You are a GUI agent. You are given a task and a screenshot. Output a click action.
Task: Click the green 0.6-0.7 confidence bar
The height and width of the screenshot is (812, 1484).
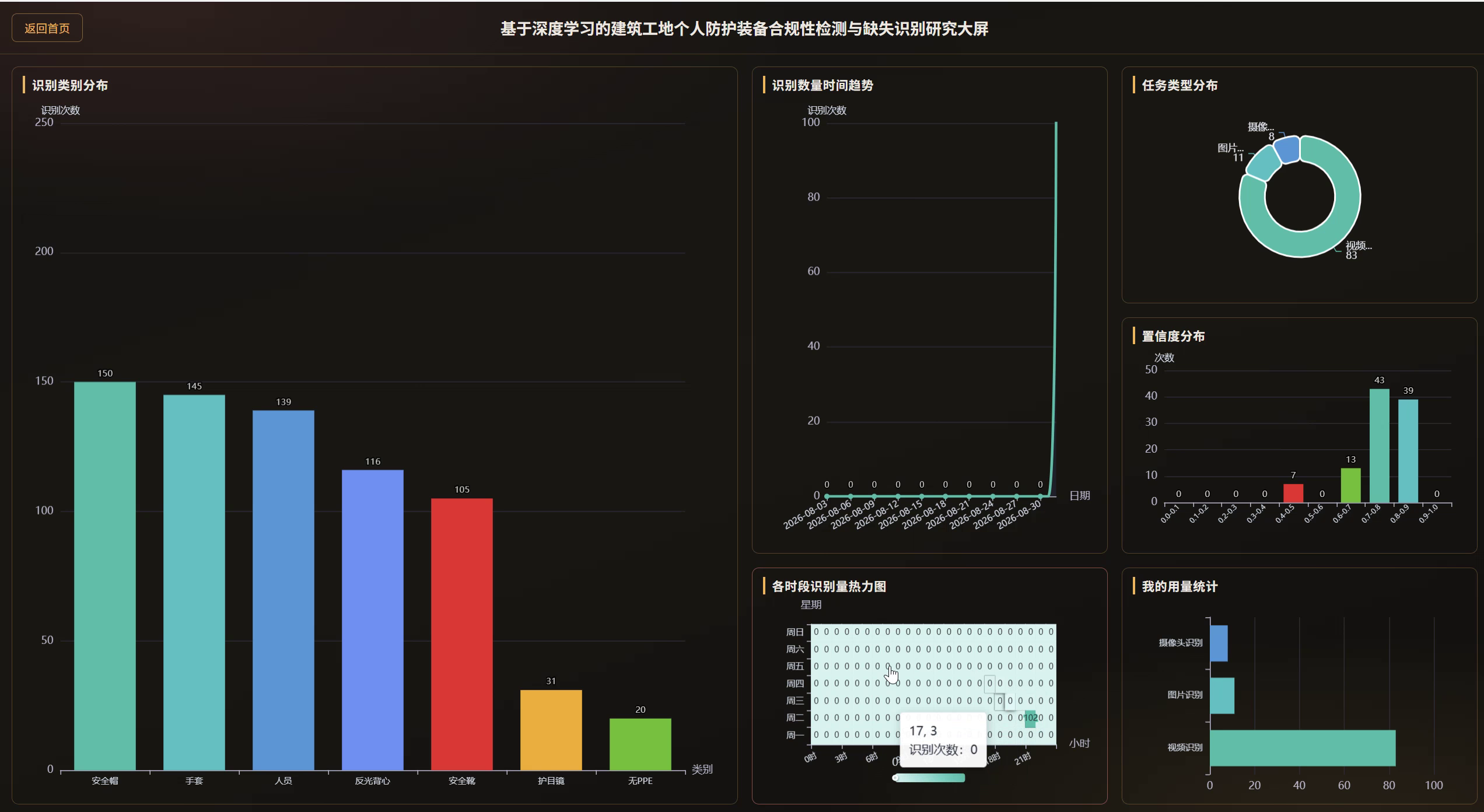[1351, 485]
